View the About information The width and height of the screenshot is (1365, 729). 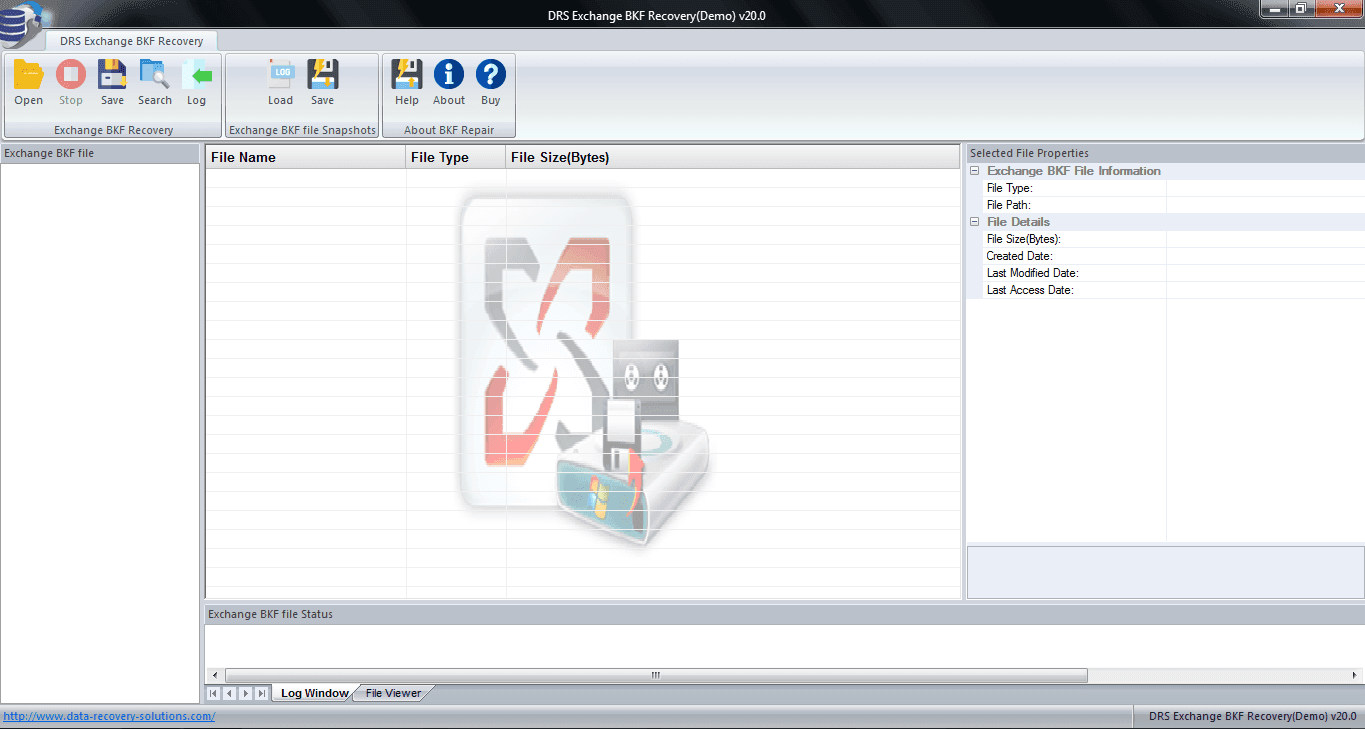tap(448, 80)
